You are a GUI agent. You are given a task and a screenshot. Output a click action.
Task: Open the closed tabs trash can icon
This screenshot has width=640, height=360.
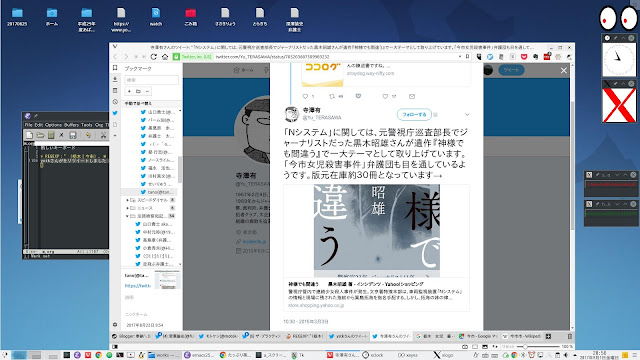[x=569, y=336]
